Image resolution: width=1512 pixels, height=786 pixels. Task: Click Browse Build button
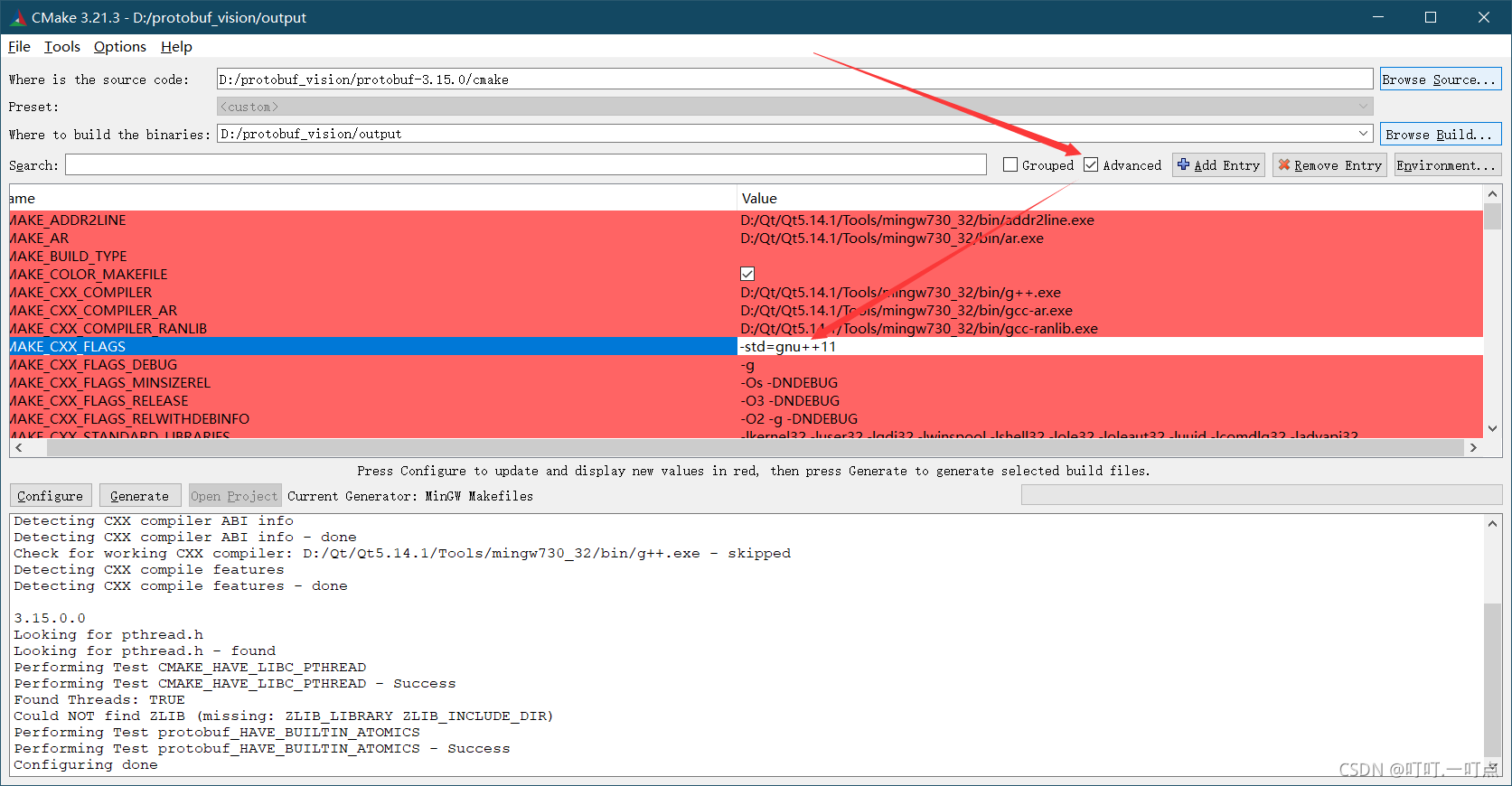(1441, 134)
